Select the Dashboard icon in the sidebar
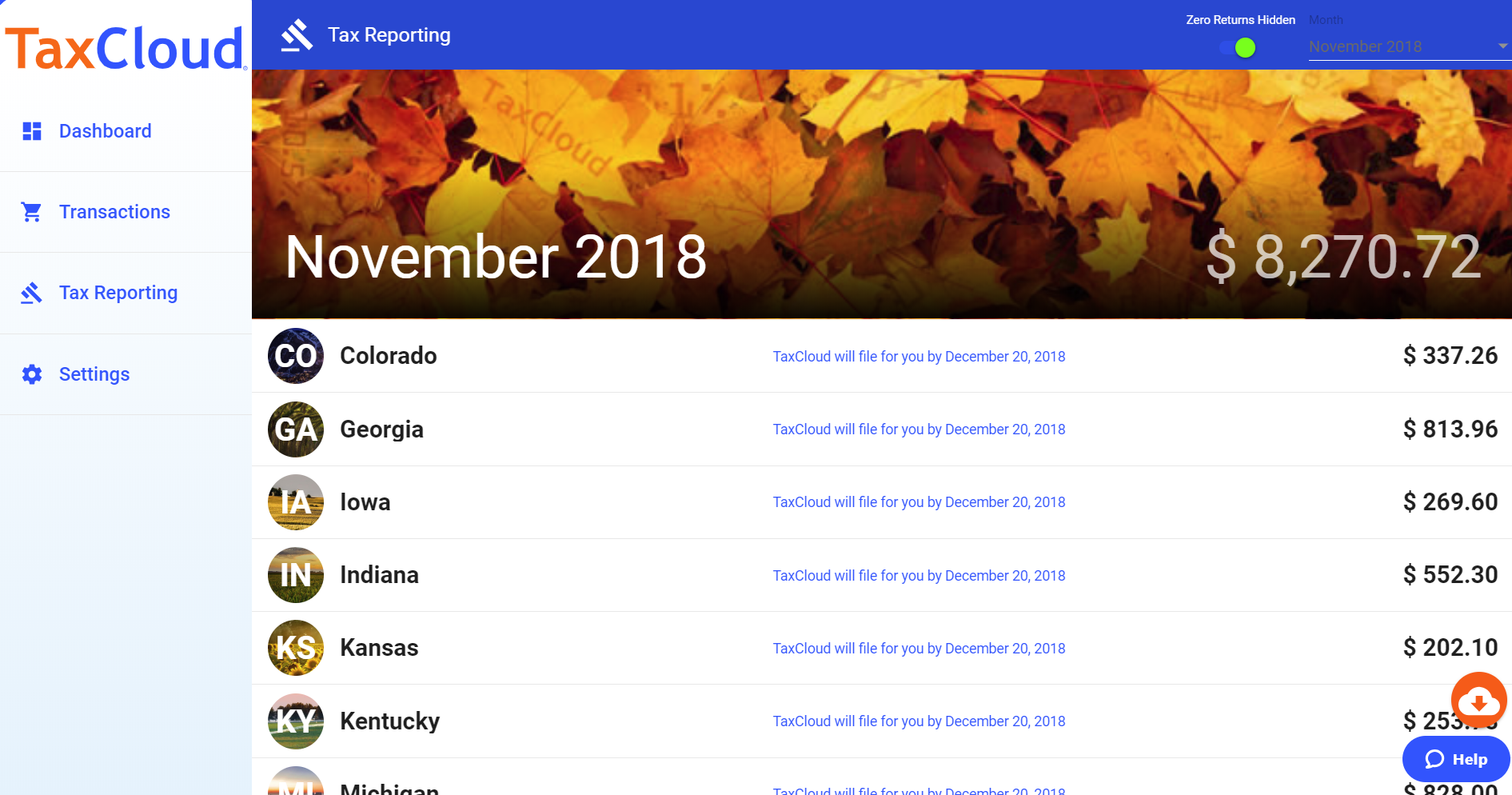The height and width of the screenshot is (795, 1512). [x=32, y=130]
